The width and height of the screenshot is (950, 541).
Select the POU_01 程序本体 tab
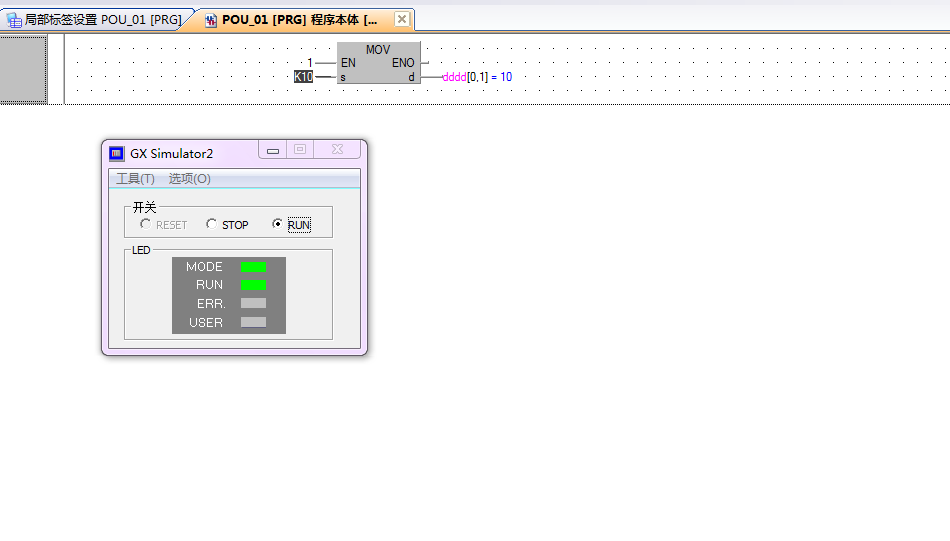[x=299, y=20]
